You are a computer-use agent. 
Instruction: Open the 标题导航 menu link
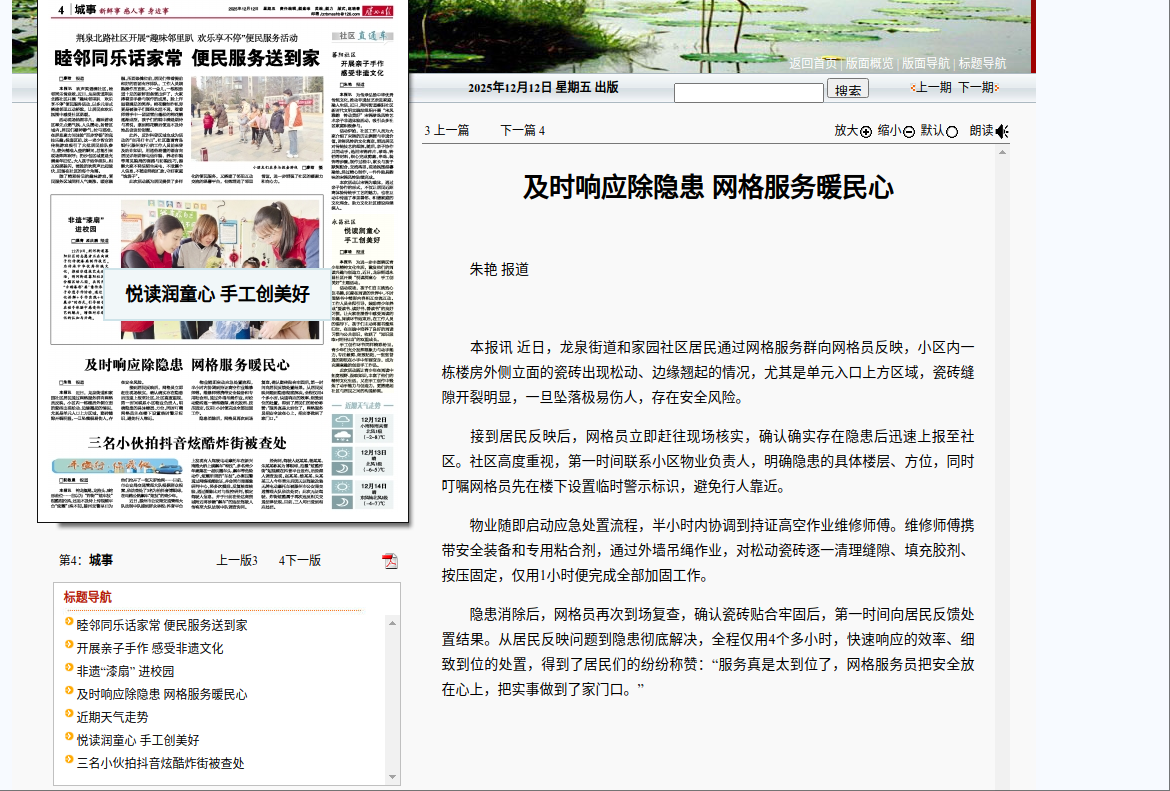click(x=982, y=63)
